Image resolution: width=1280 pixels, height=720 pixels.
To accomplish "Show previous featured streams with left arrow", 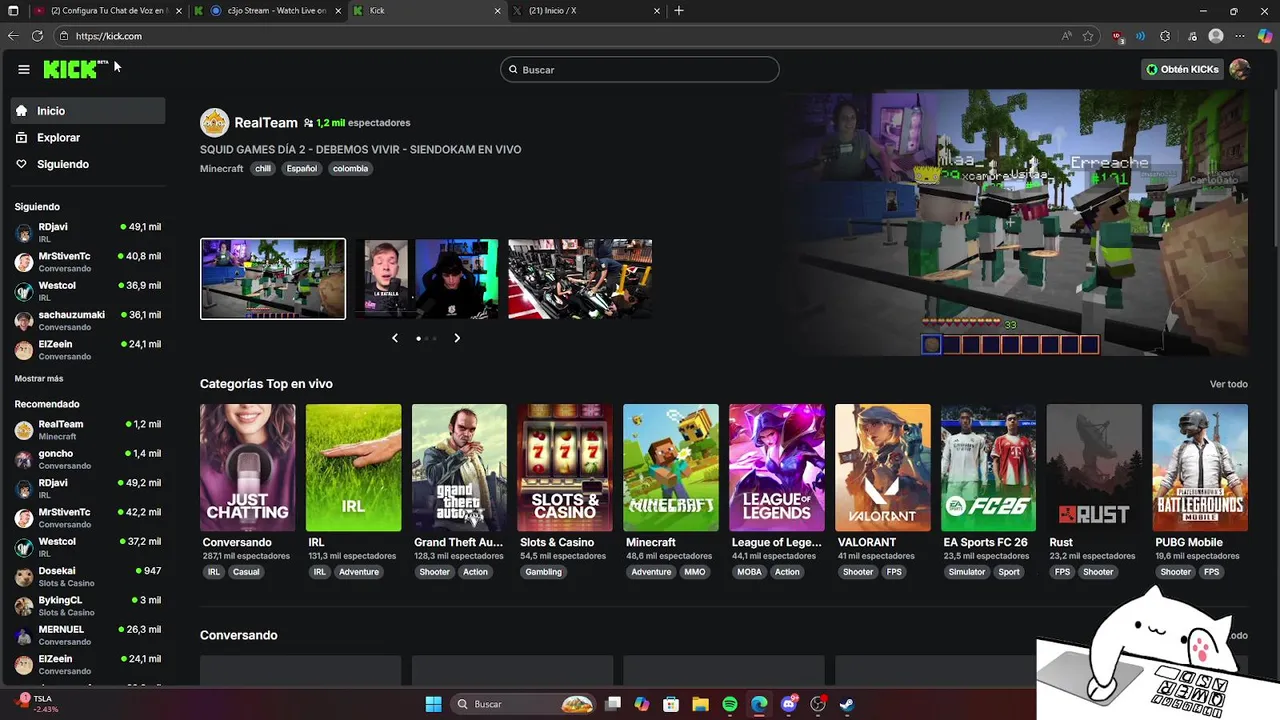I will pyautogui.click(x=395, y=338).
